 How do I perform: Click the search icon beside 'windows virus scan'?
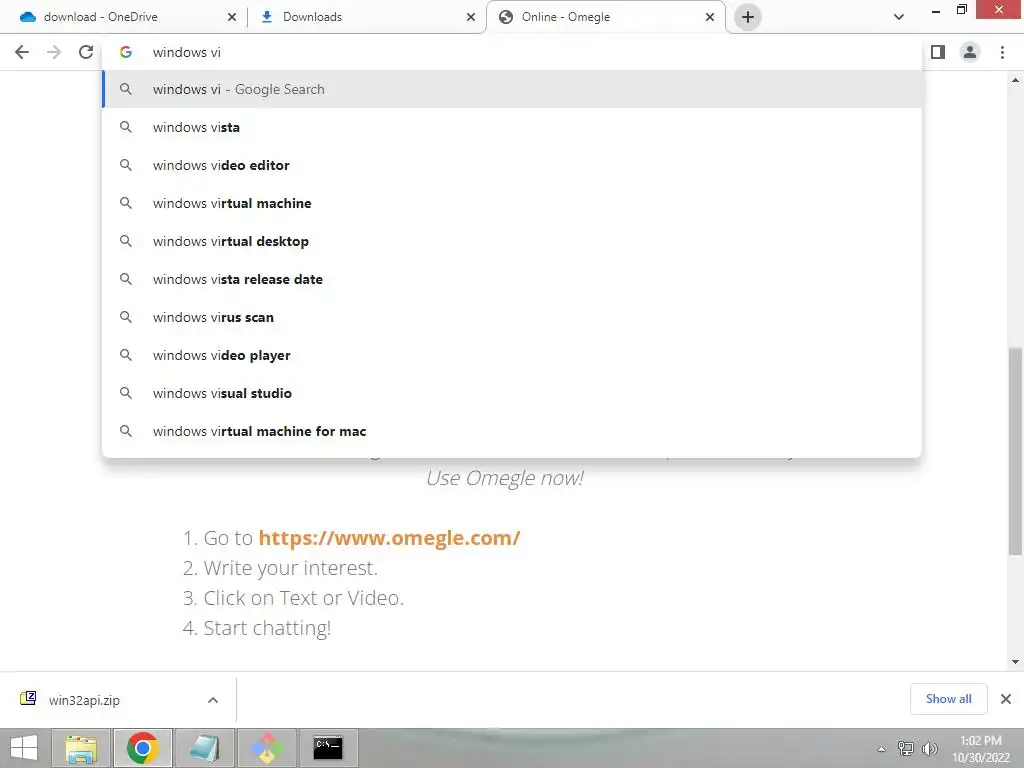click(x=126, y=317)
